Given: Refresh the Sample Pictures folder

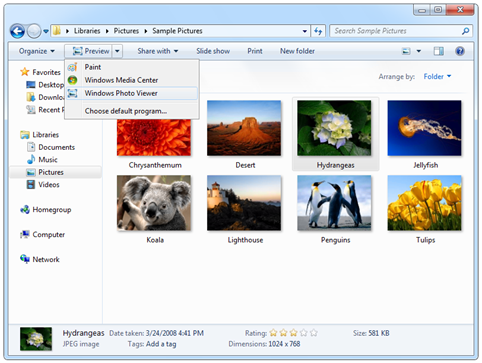Looking at the screenshot, I should [318, 31].
